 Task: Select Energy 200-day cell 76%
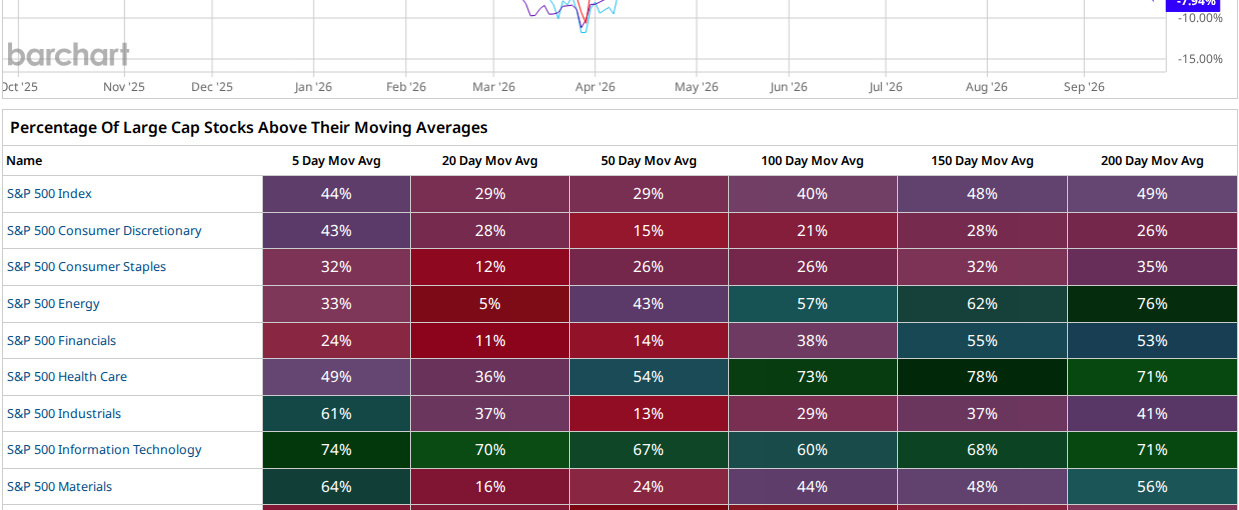click(x=1152, y=304)
